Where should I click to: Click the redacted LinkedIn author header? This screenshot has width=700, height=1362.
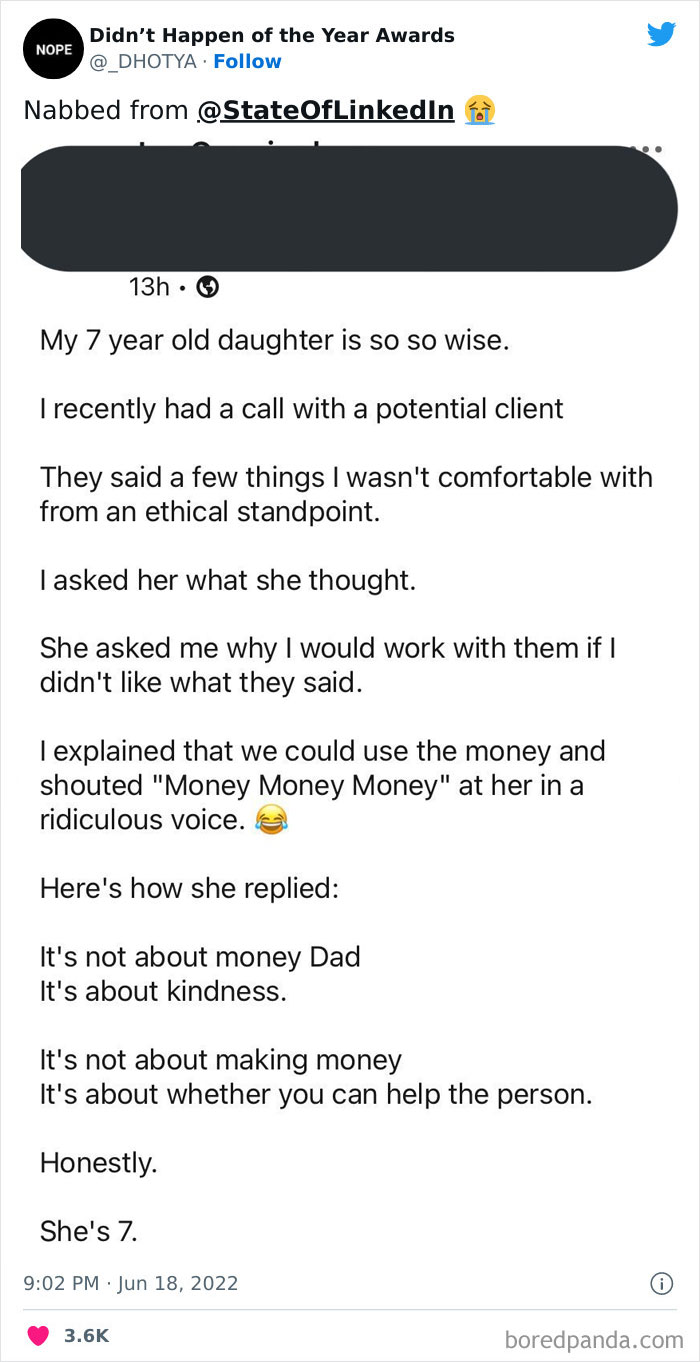[348, 208]
